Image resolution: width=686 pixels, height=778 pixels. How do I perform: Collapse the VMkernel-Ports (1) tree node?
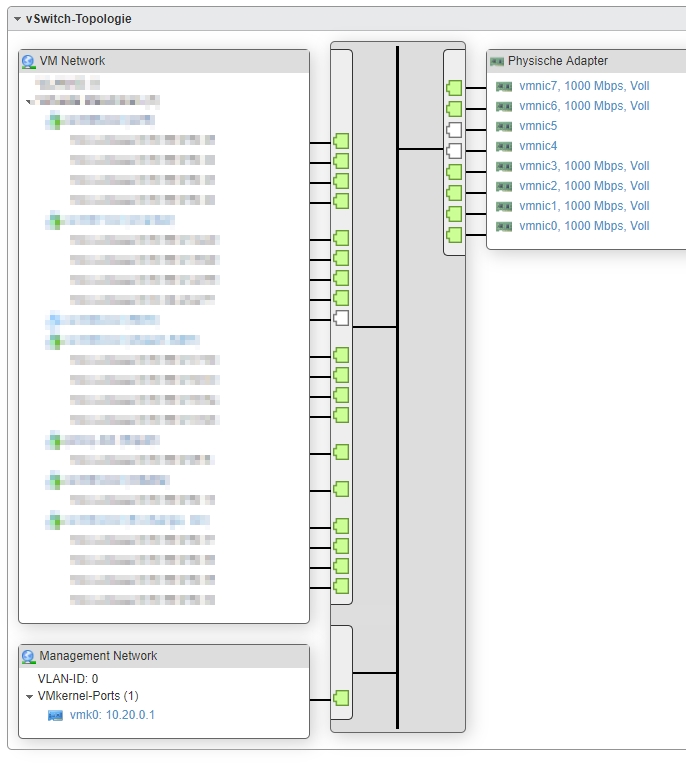(29, 697)
